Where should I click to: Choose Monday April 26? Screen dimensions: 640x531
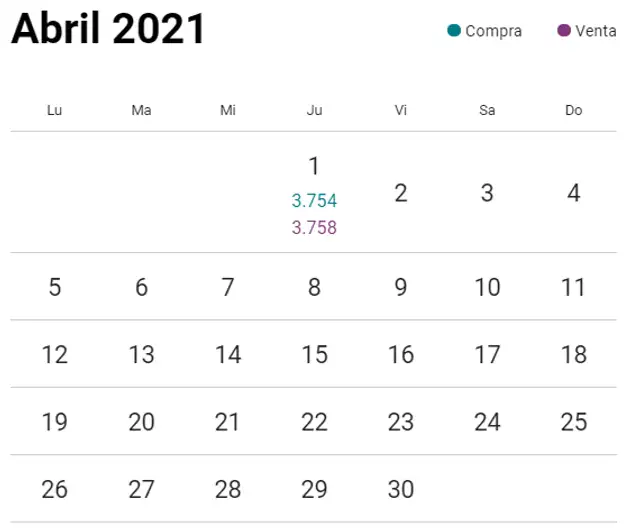tap(55, 489)
